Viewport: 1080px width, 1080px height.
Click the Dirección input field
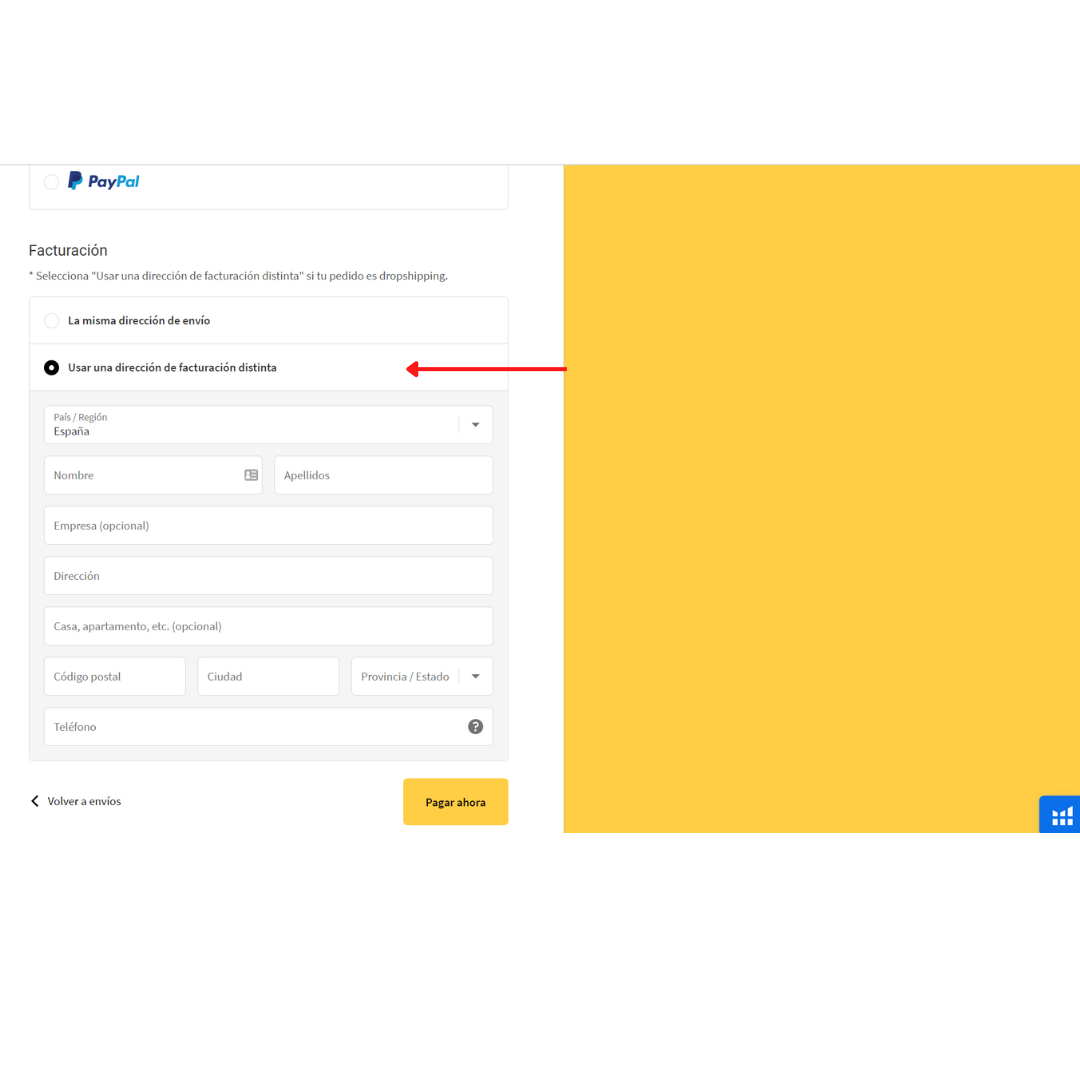point(268,576)
